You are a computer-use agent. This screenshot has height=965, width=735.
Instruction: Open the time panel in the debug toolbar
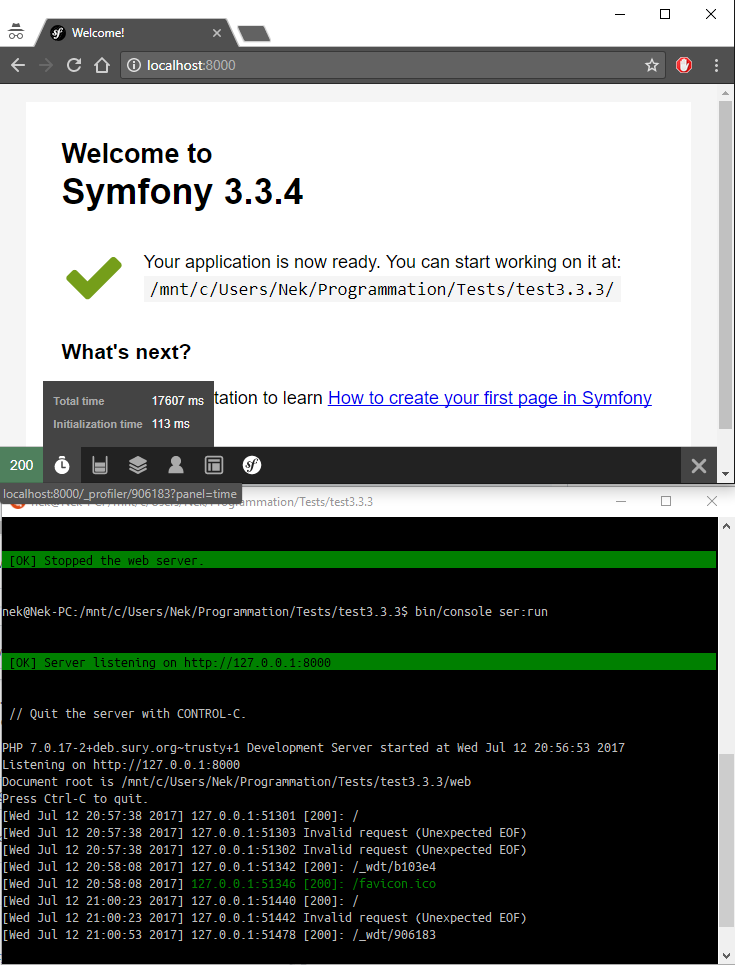[62, 465]
